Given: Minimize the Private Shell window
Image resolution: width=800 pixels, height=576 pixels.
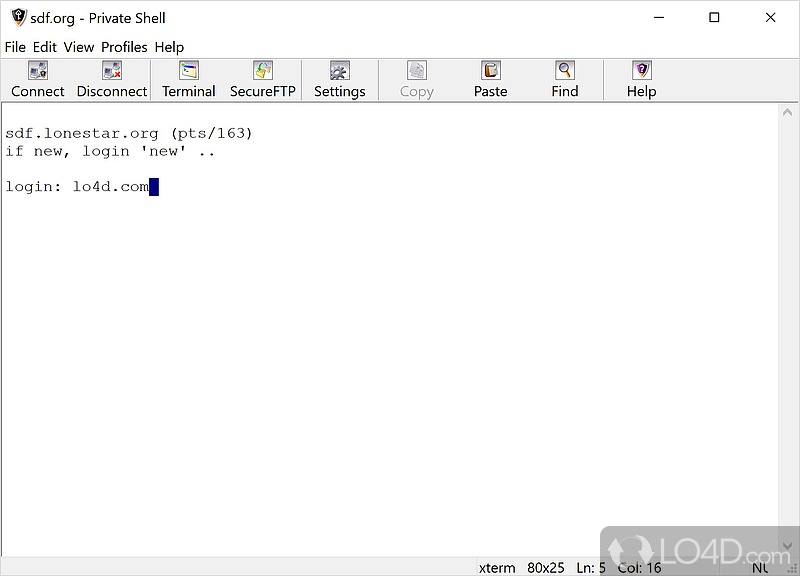Looking at the screenshot, I should point(659,17).
